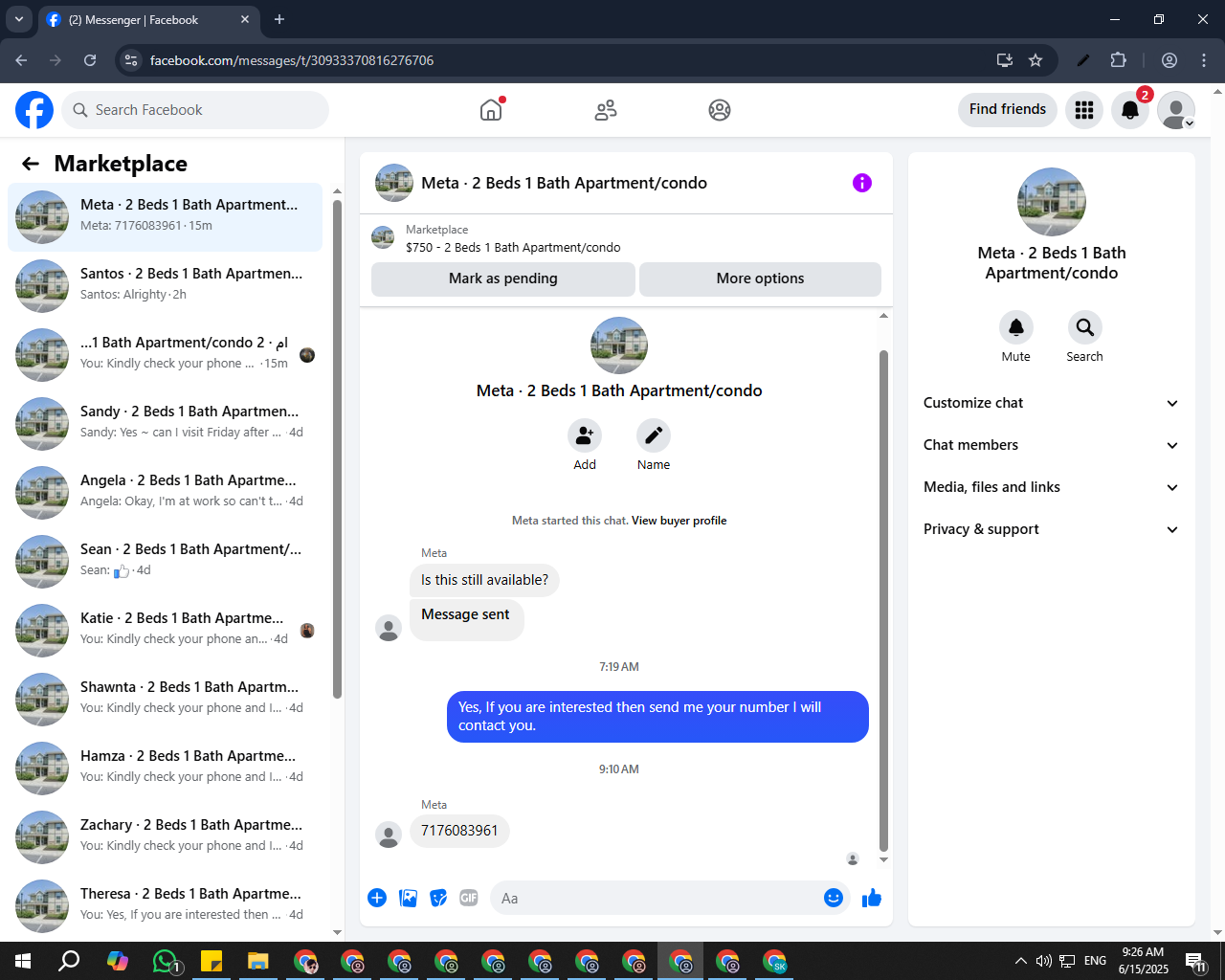Image resolution: width=1225 pixels, height=980 pixels.
Task: Choose a sticker icon in composer
Action: (438, 898)
